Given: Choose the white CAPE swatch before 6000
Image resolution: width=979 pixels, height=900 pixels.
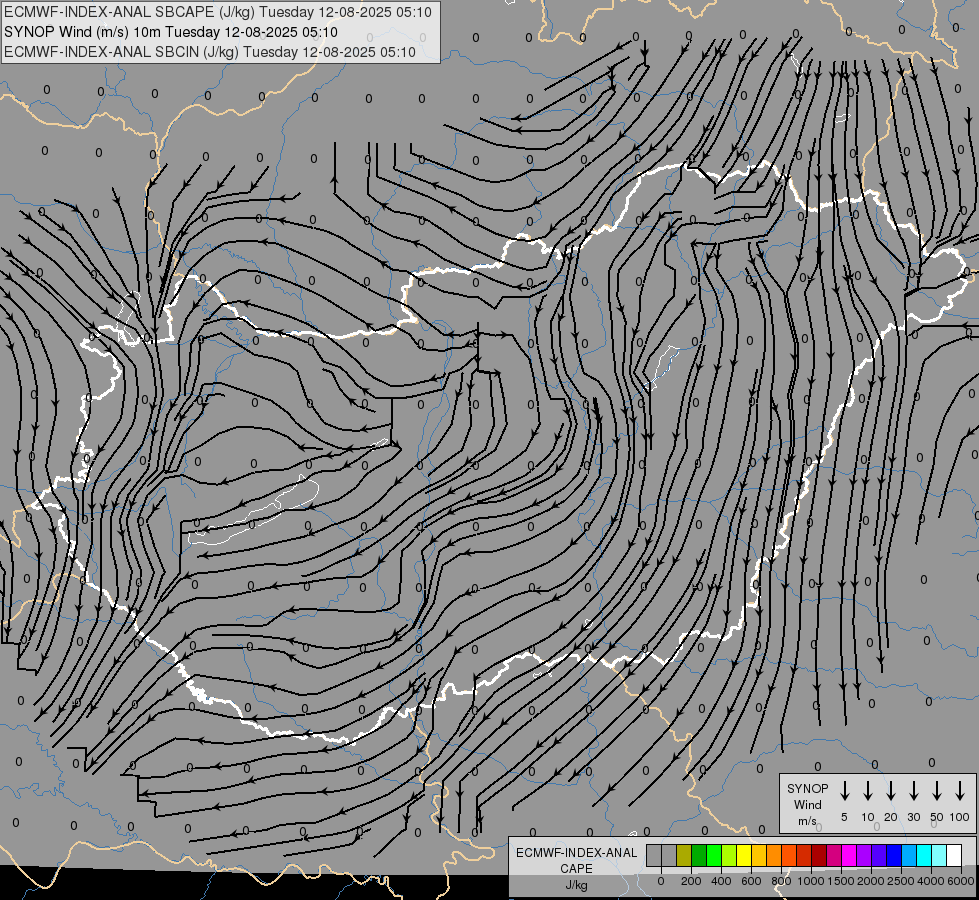Looking at the screenshot, I should point(953,855).
